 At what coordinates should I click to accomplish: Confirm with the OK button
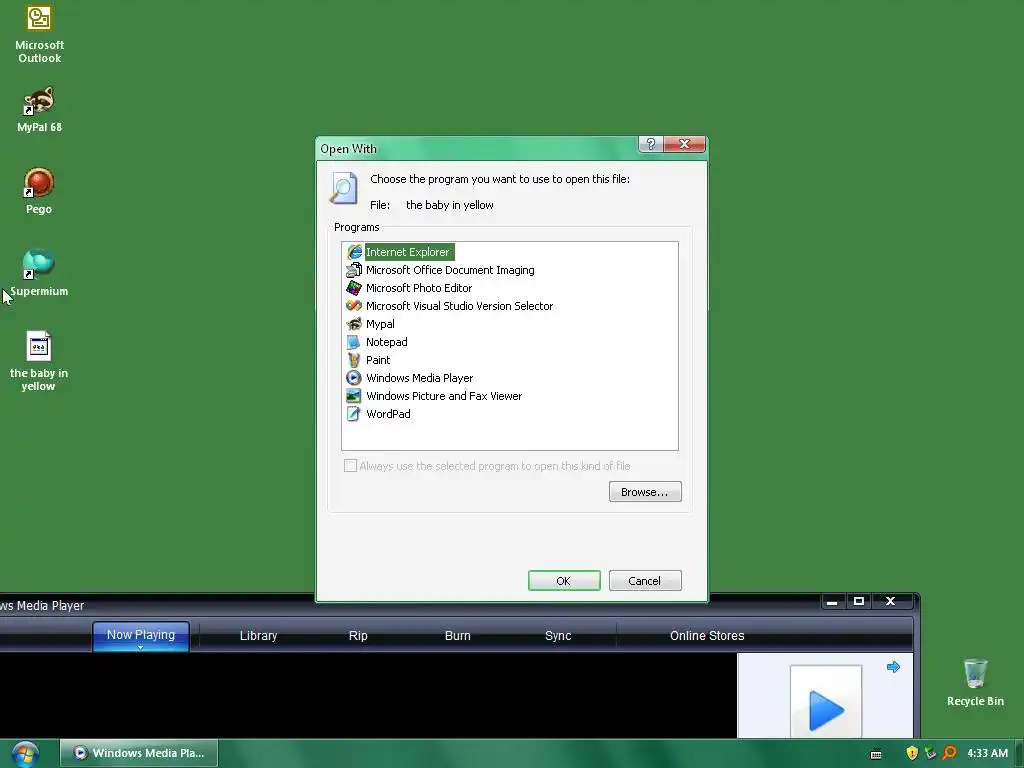click(564, 581)
